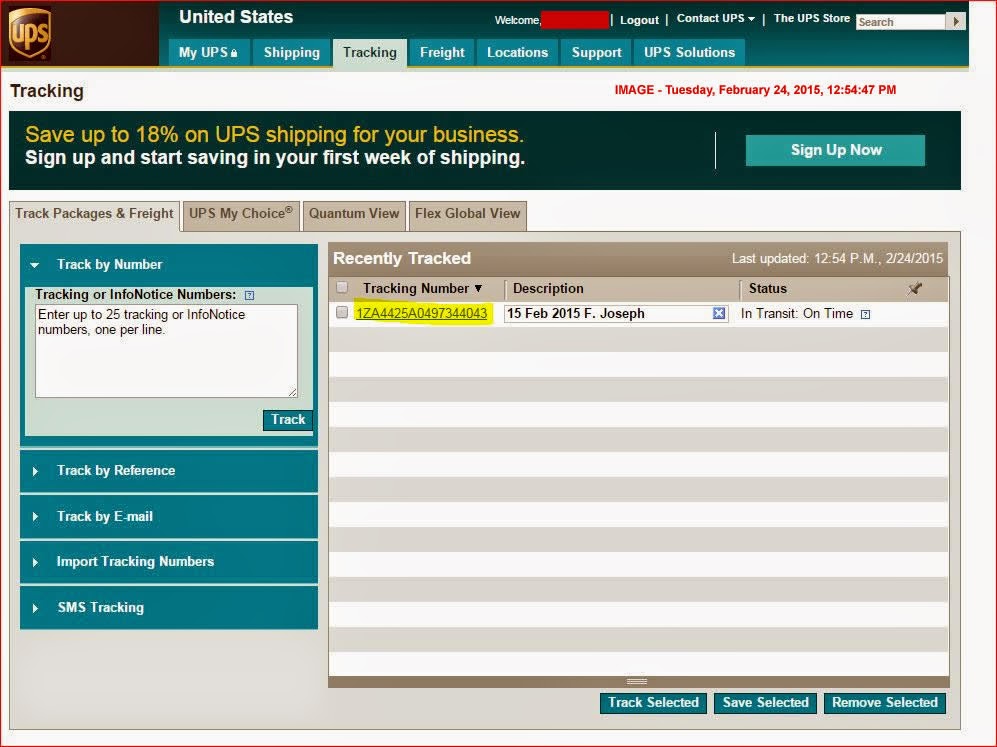Click the X icon to clear the package description
This screenshot has height=747, width=997.
click(x=719, y=313)
